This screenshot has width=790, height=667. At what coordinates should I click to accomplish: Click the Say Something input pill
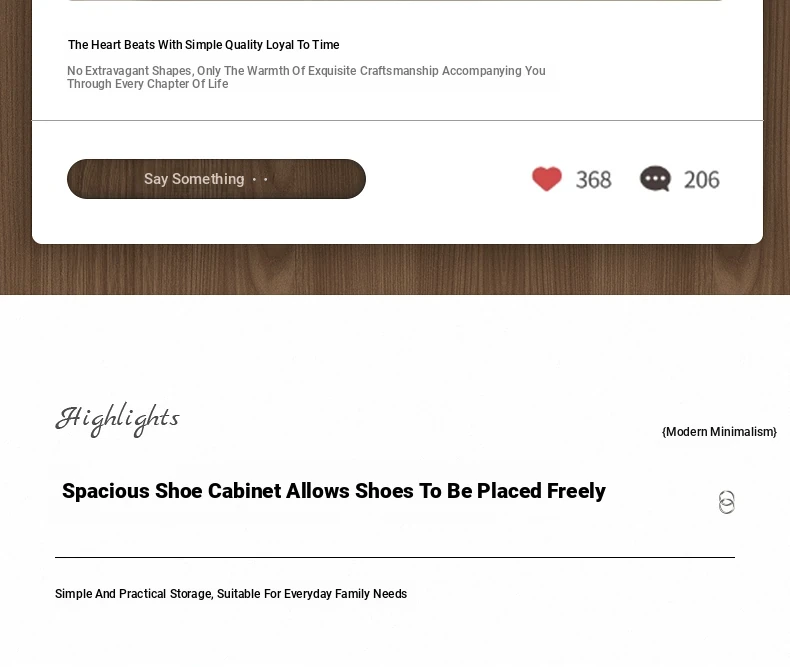(216, 179)
